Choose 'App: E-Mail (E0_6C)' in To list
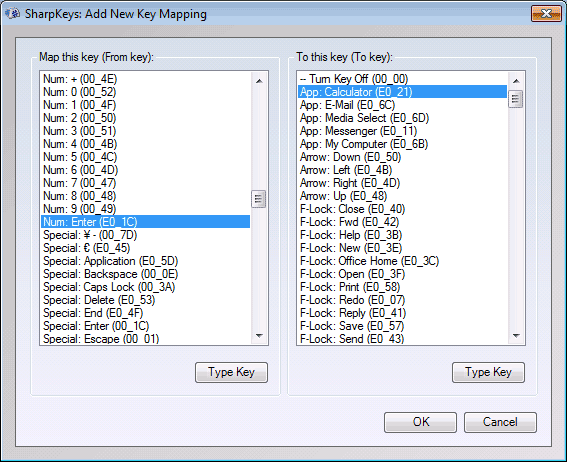 tap(402, 105)
